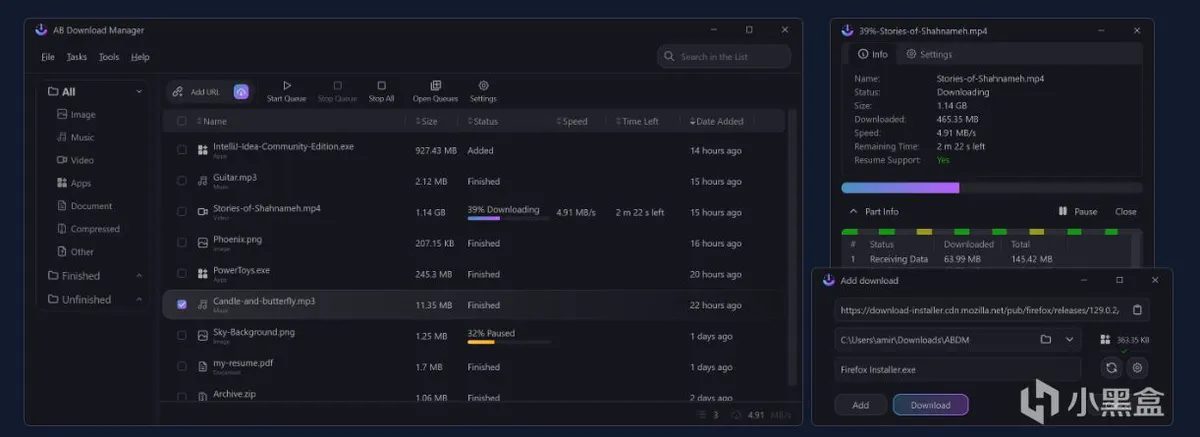Click the Search in the List field
This screenshot has width=1200, height=437.
[732, 57]
